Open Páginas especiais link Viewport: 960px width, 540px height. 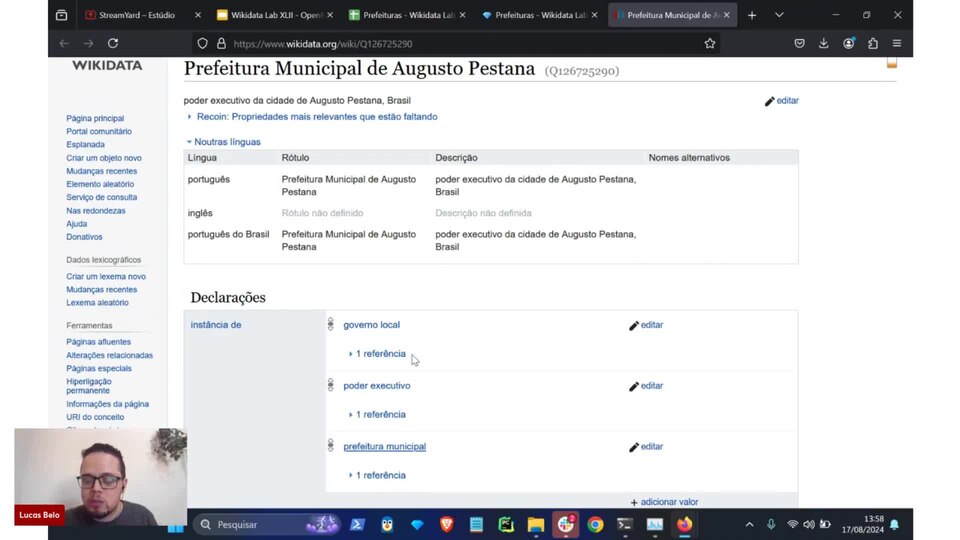pos(99,368)
